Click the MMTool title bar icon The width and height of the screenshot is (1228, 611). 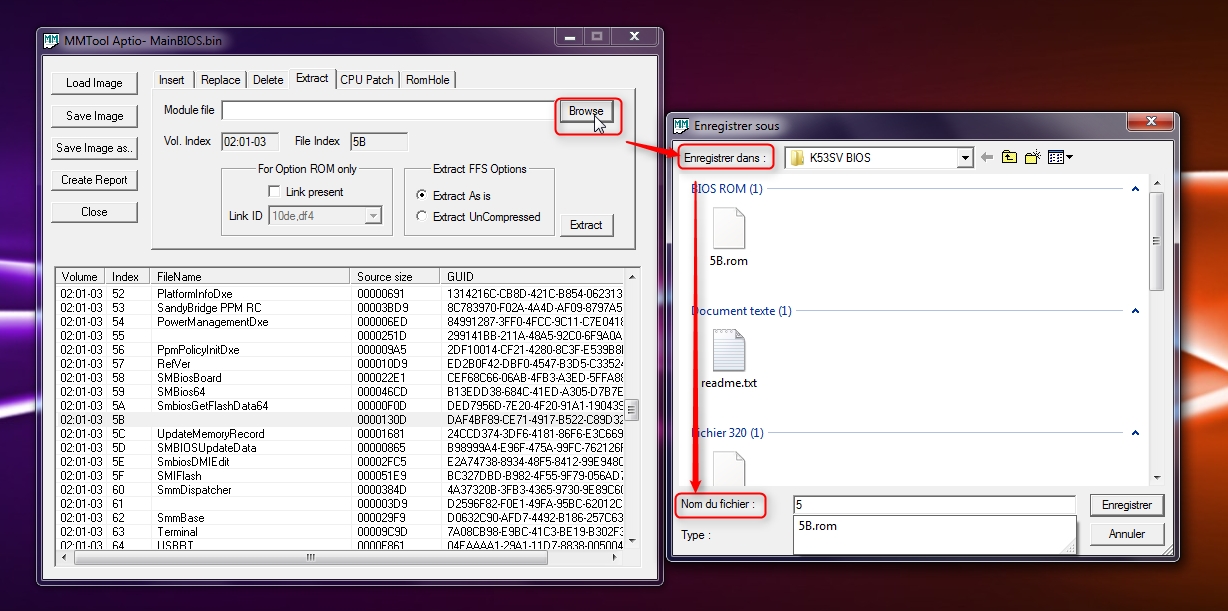pos(52,40)
